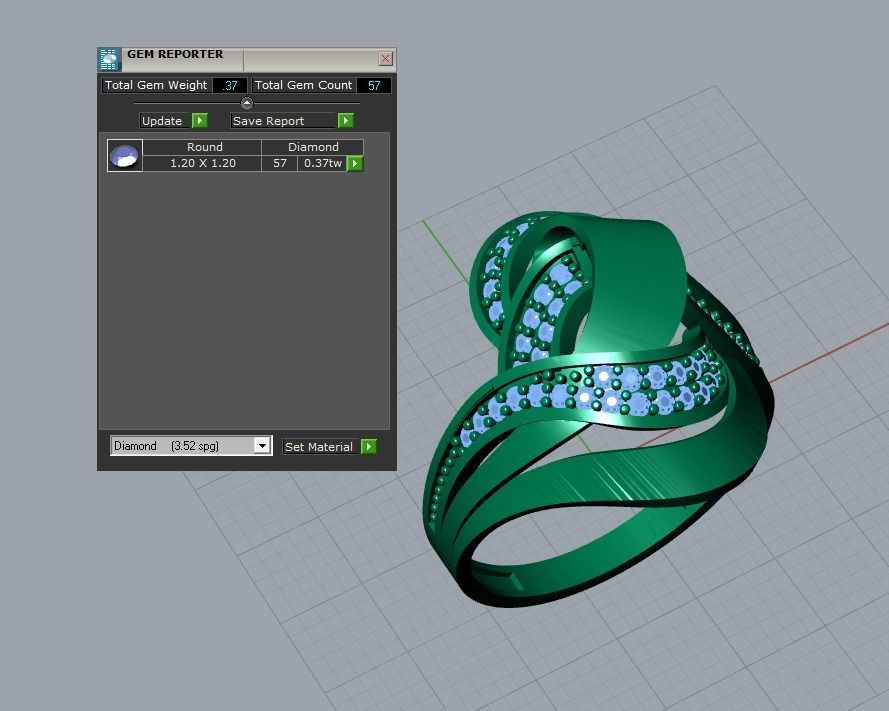Click the gem quantity cell 57
This screenshot has height=711, width=889.
280,163
